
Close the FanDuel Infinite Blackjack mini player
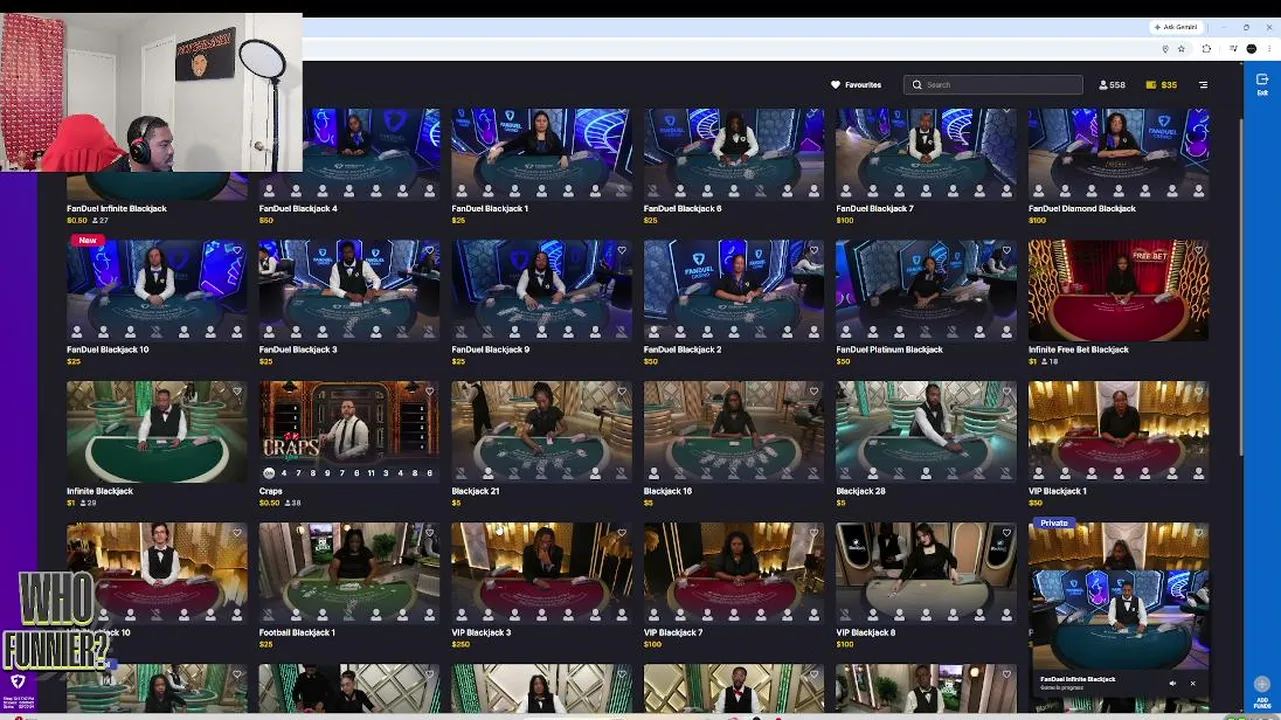pos(1192,684)
